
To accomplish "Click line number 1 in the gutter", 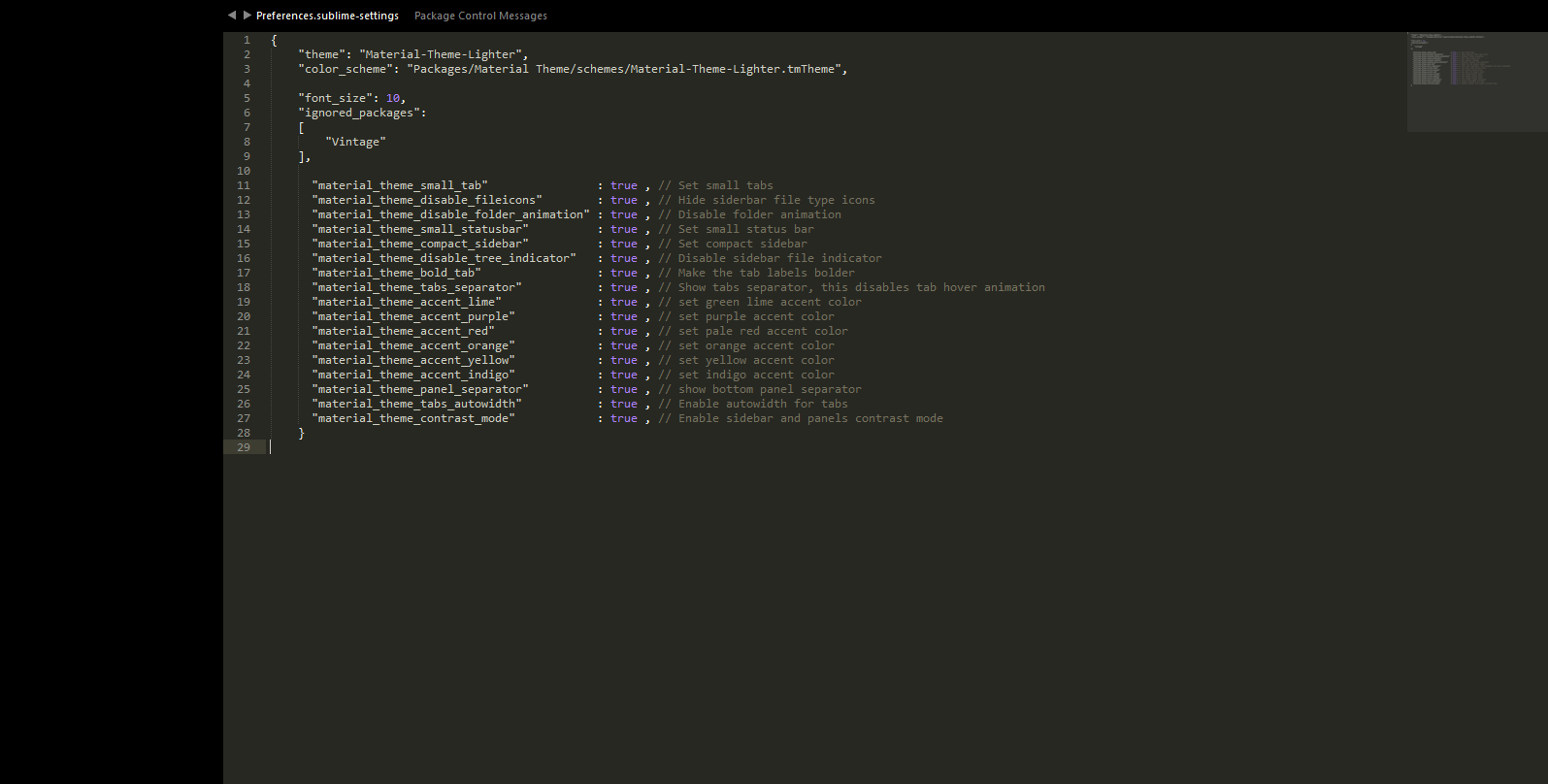I will pyautogui.click(x=247, y=40).
